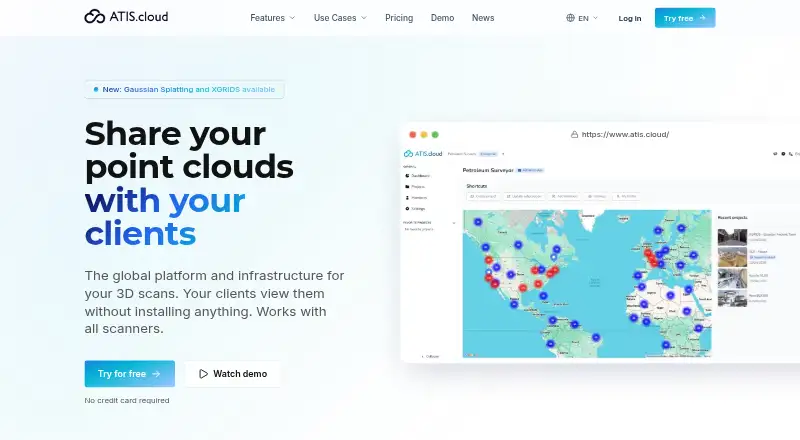Click the https://www.atis.cloud/ address text

pos(626,135)
